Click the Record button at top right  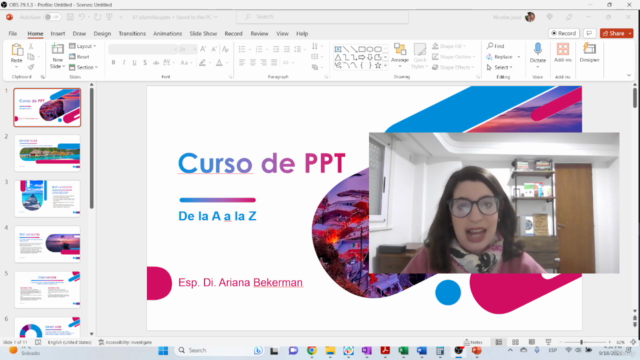tap(564, 33)
